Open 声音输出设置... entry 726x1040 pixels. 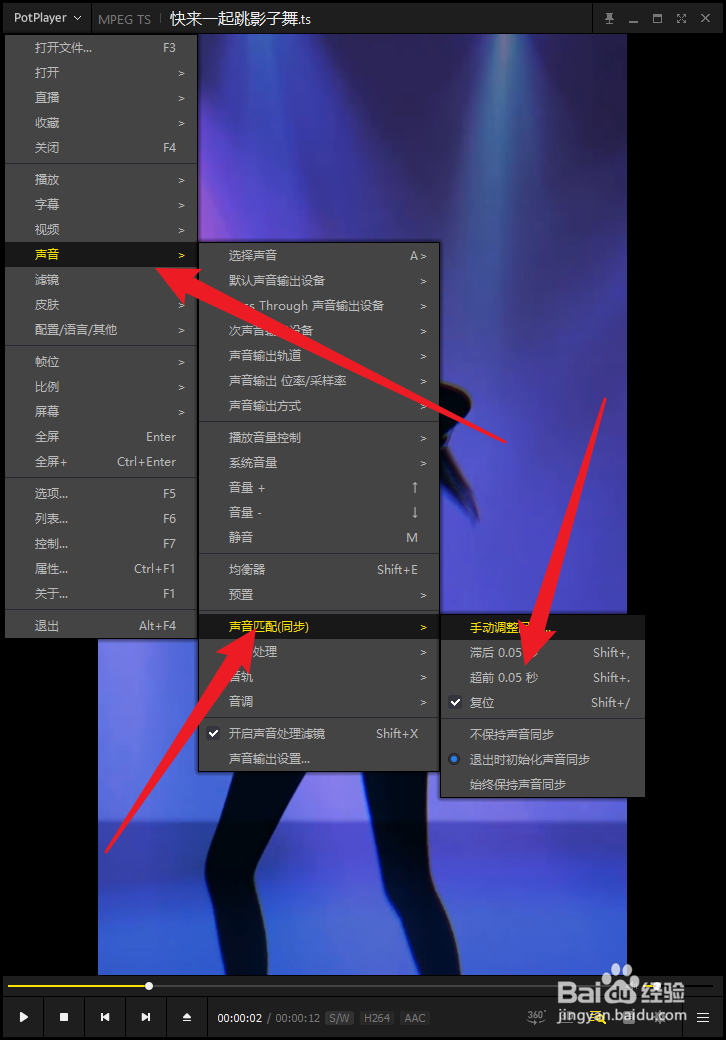click(x=319, y=759)
